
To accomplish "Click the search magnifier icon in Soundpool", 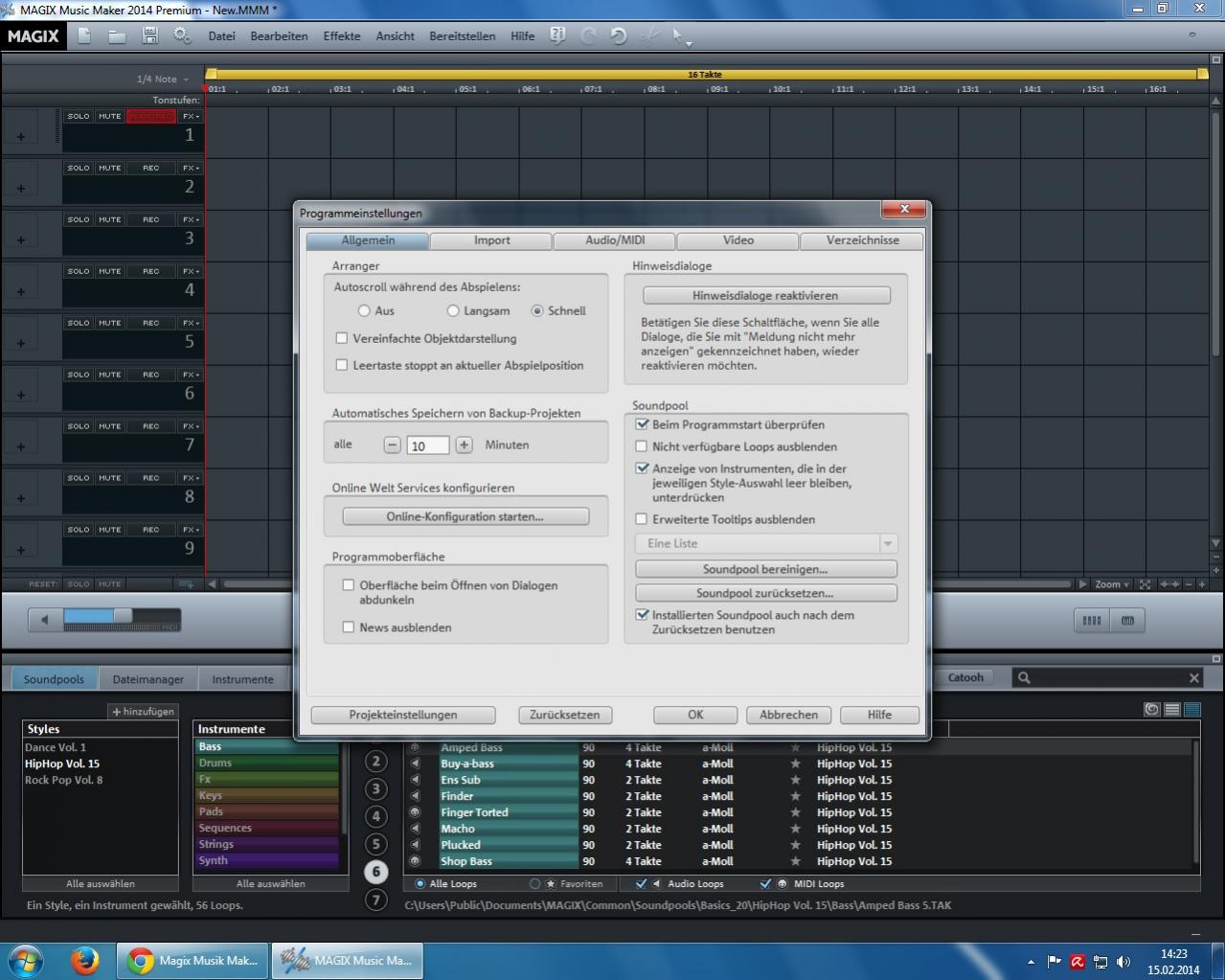I will point(1024,678).
